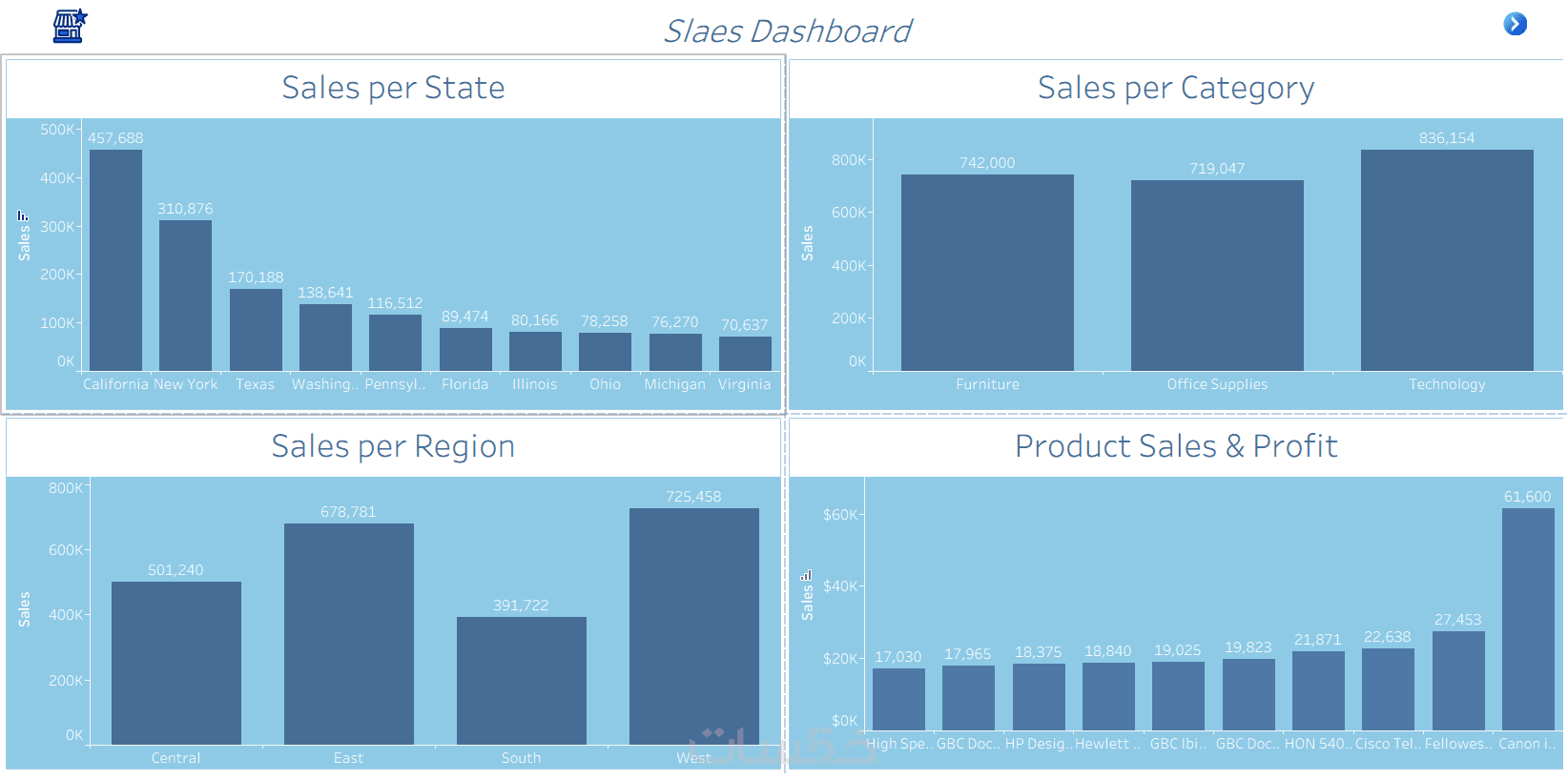Click the Office Supplies bar

[x=1216, y=275]
